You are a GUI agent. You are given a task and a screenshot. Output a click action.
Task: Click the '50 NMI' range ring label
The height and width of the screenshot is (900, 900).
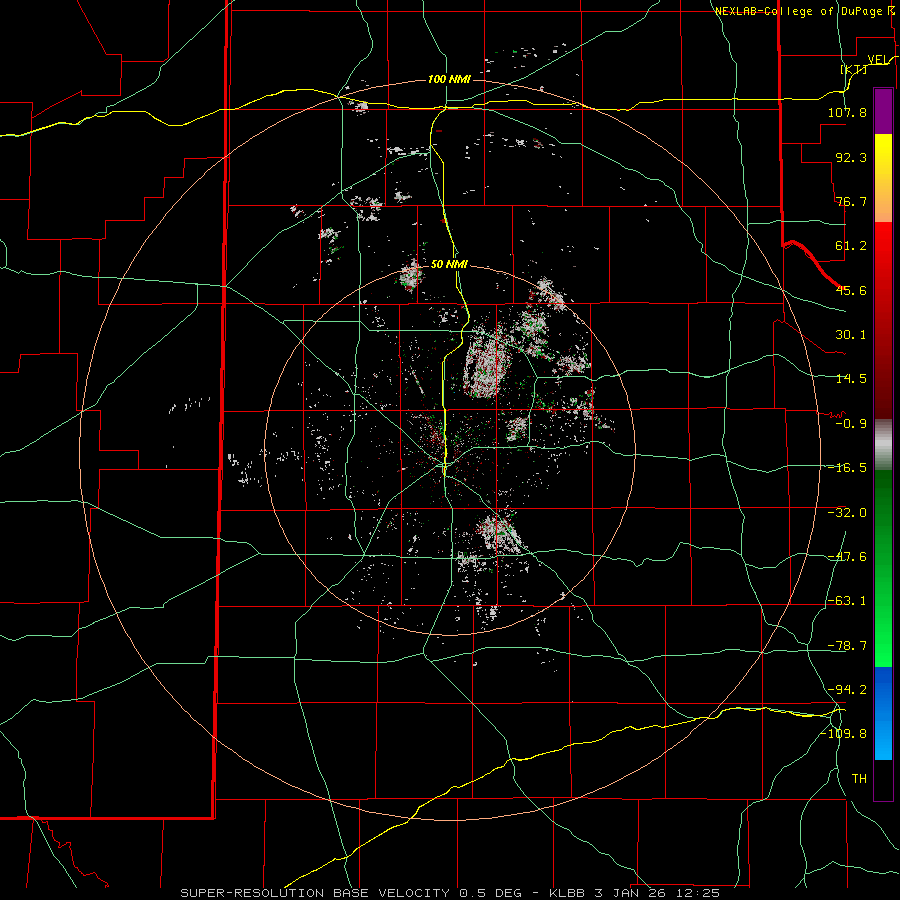[x=449, y=264]
